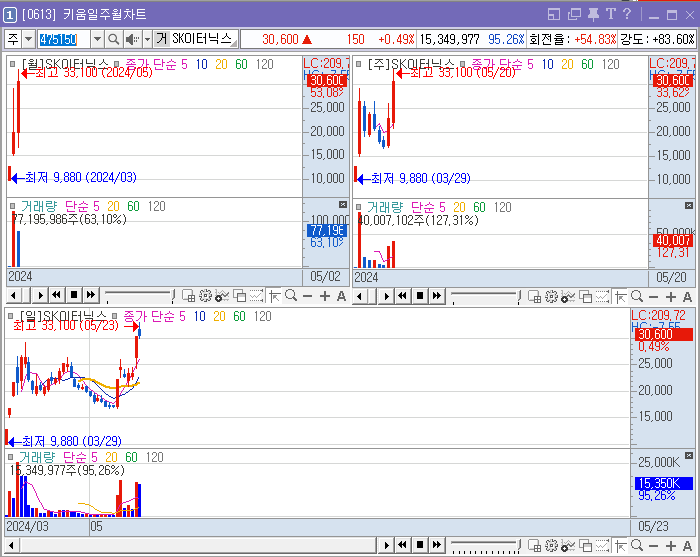Click monthly chart fast-forward button
This screenshot has height=557, width=700.
(91, 295)
